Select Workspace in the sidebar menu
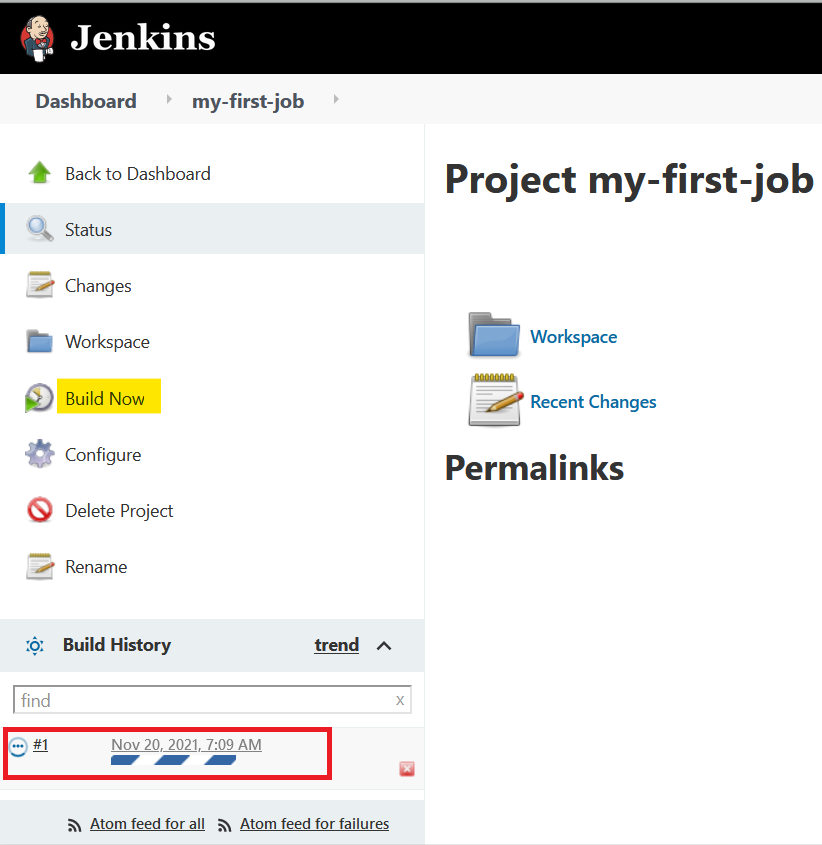822x845 pixels. click(107, 342)
